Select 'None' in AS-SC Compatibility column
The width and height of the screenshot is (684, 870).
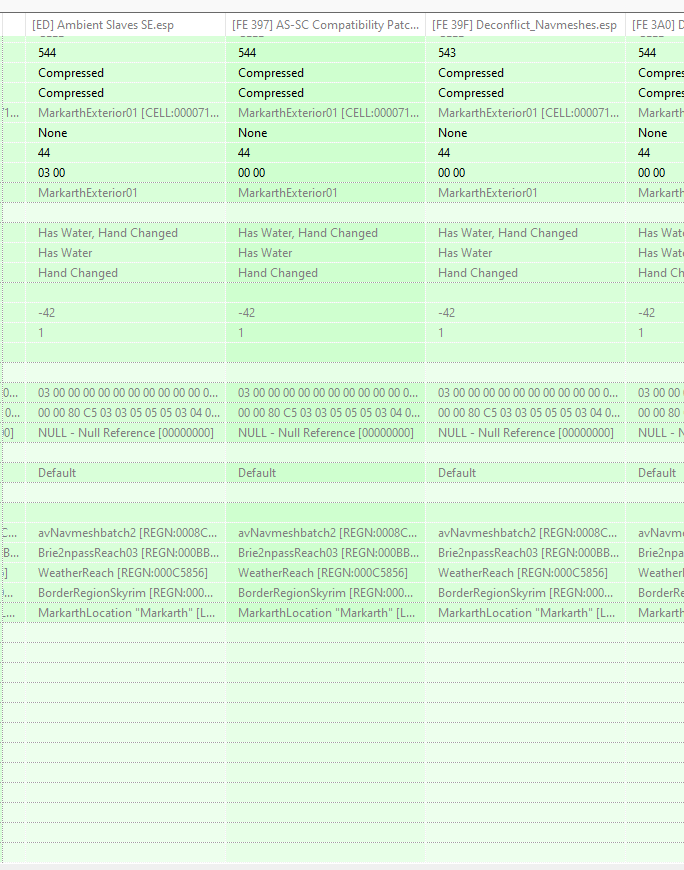click(x=252, y=133)
